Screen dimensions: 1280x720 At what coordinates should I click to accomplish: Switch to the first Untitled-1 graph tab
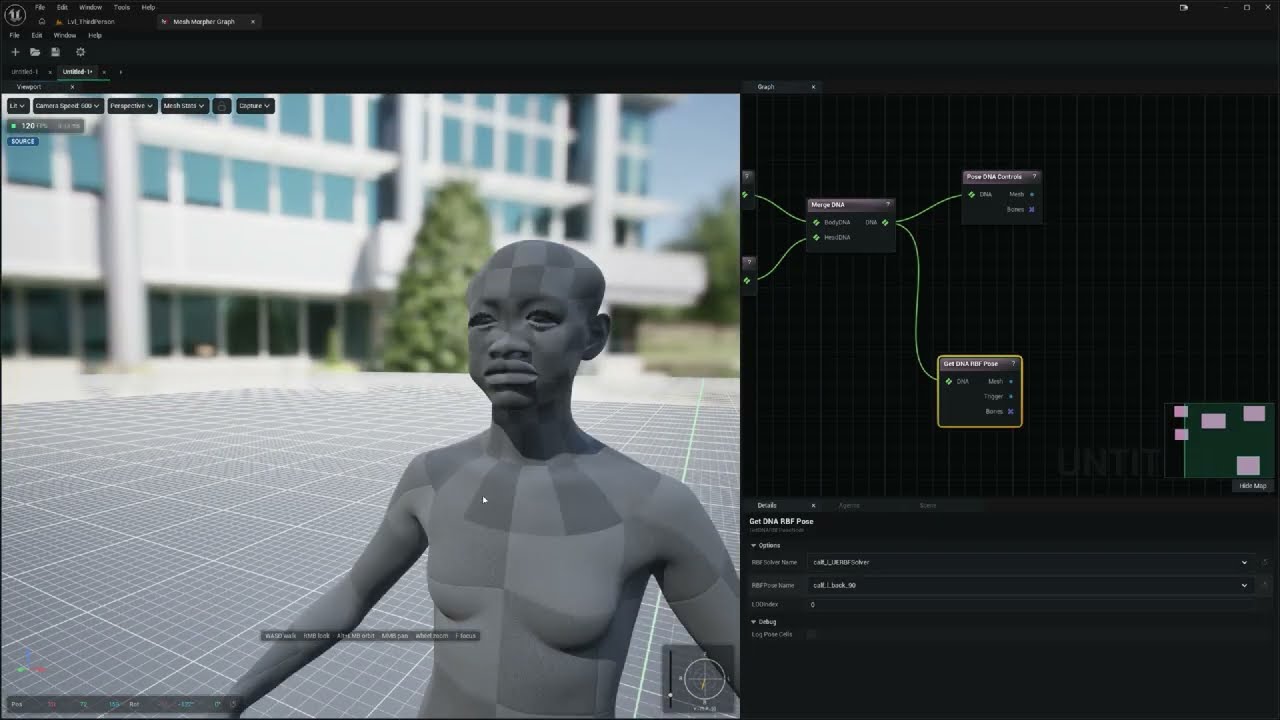point(24,72)
